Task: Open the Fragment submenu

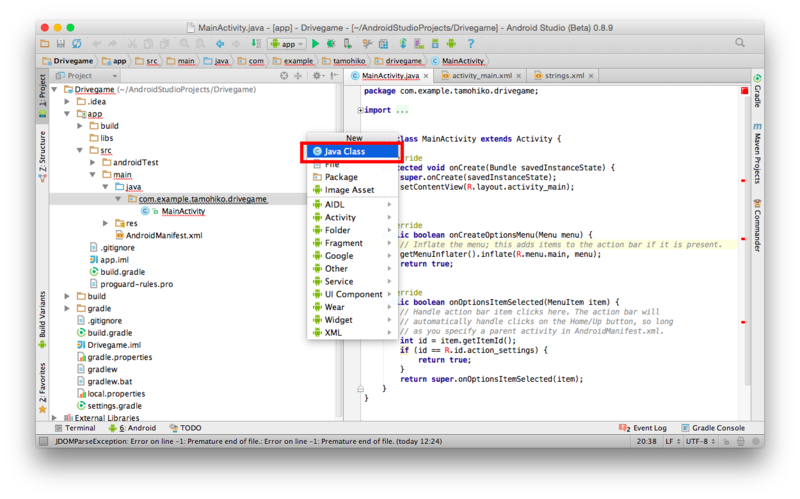Action: point(353,243)
